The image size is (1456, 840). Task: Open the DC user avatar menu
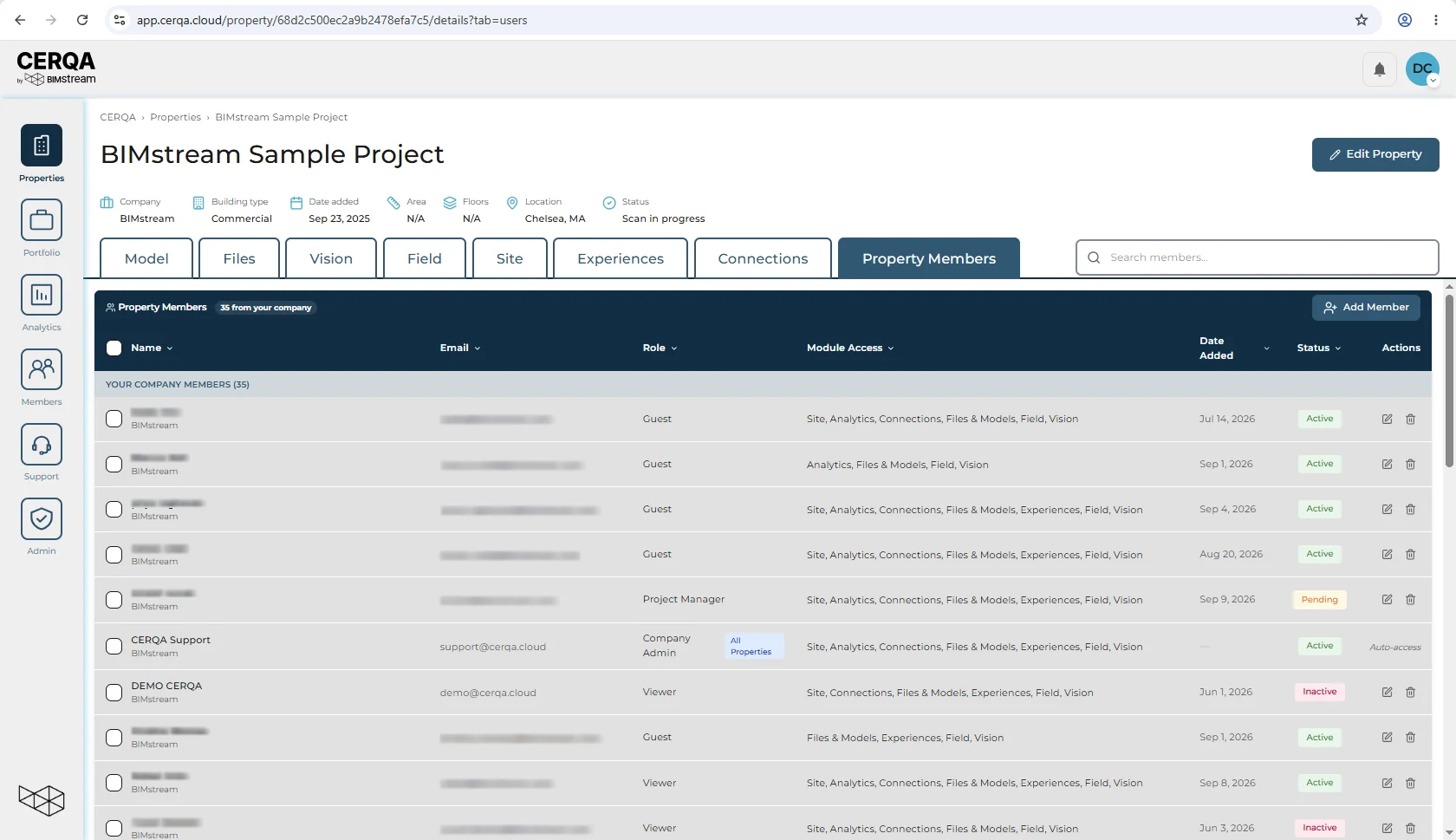1422,69
